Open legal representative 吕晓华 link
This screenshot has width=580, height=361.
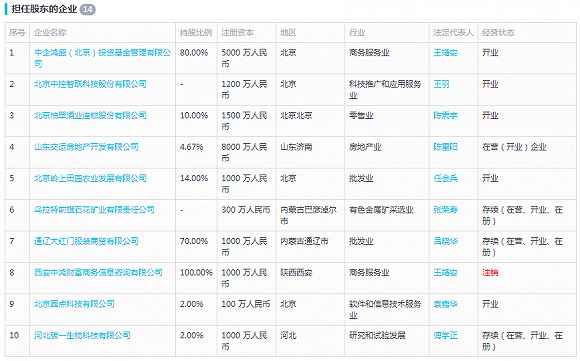(x=445, y=241)
